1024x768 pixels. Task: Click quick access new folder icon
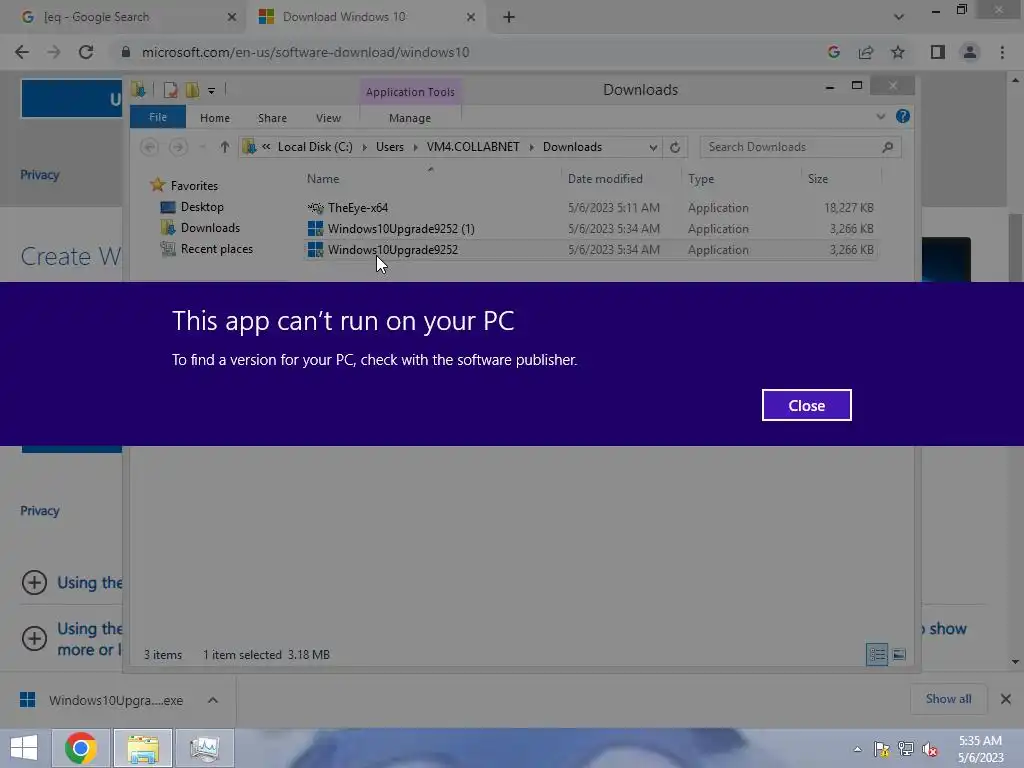coord(192,89)
